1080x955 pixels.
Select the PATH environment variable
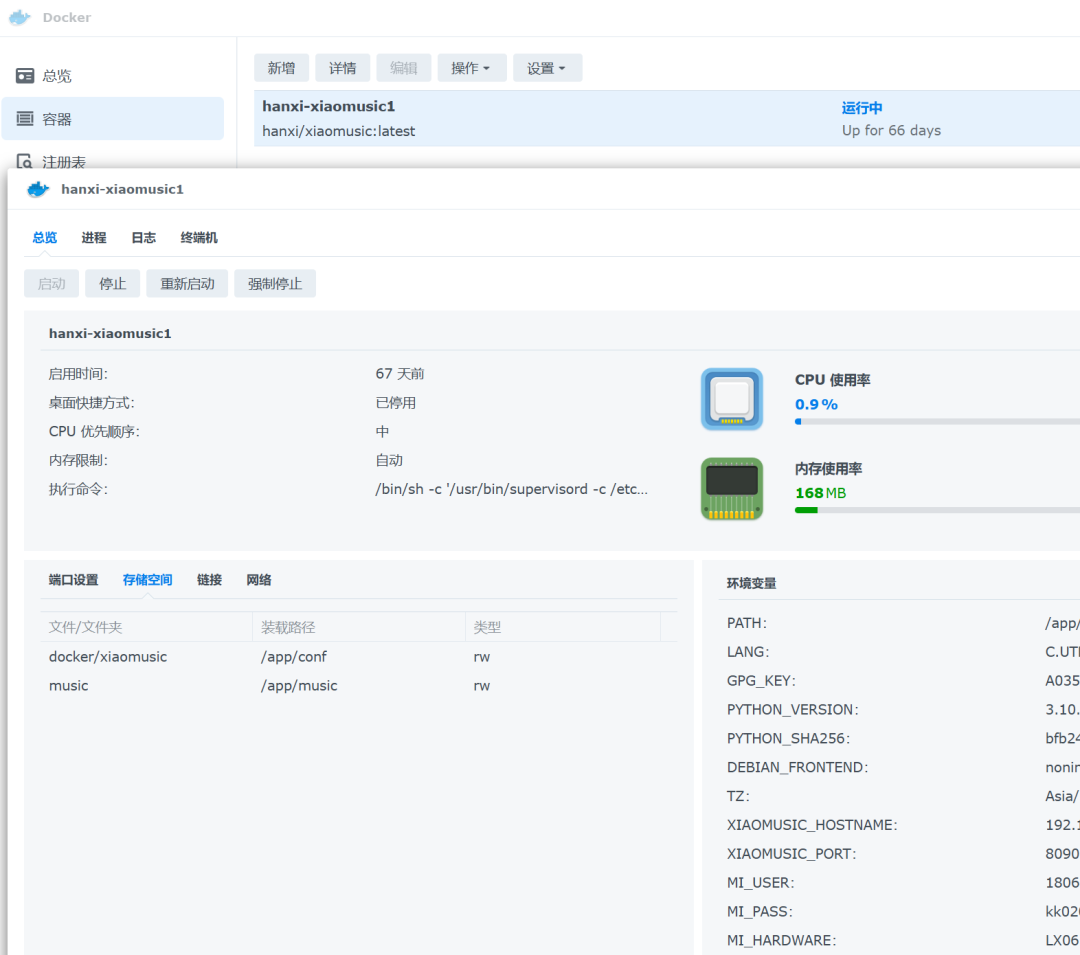[x=747, y=623]
